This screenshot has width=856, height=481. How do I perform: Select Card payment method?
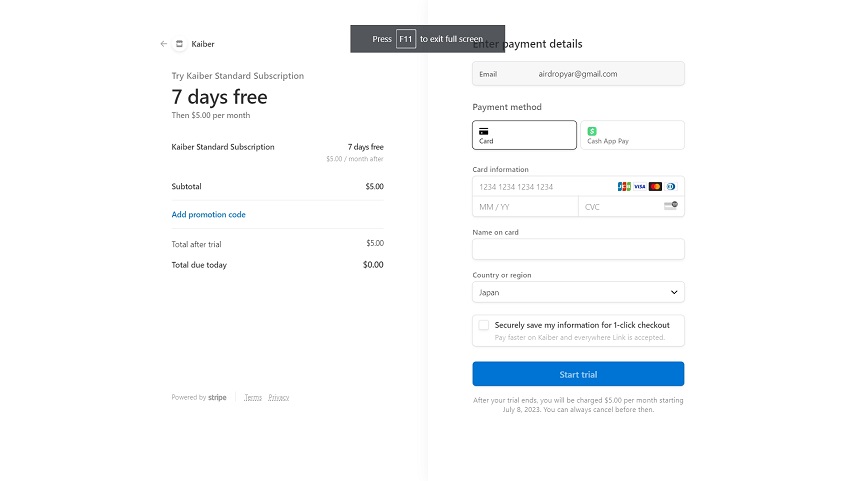pyautogui.click(x=524, y=135)
